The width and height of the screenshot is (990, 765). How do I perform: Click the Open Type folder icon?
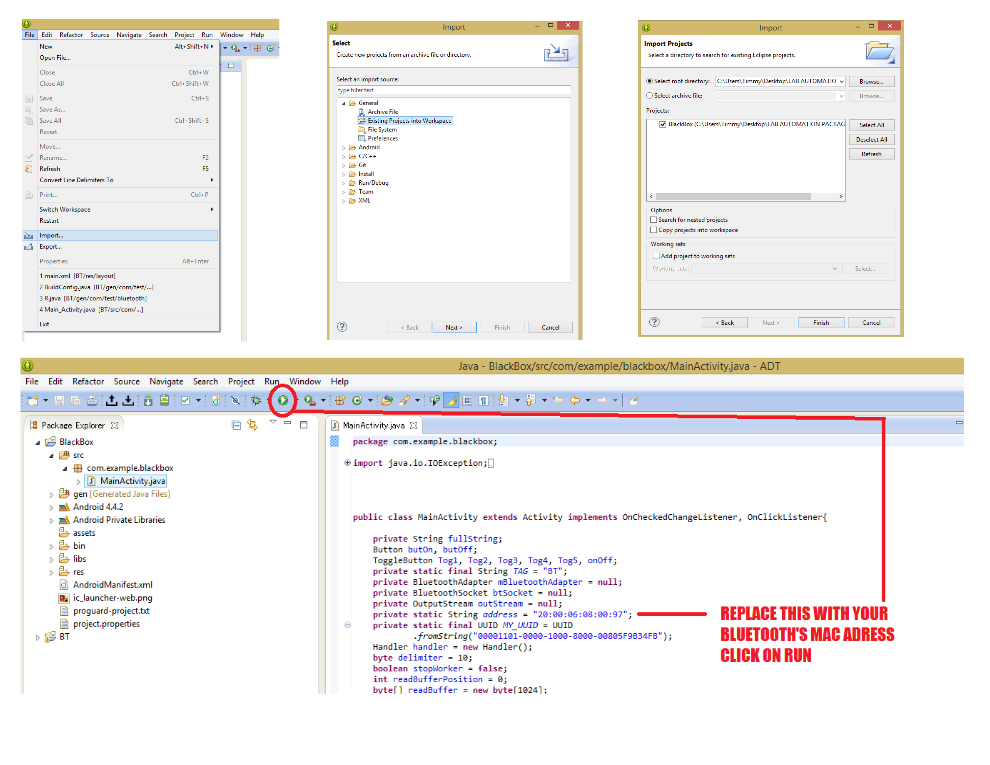(x=387, y=400)
